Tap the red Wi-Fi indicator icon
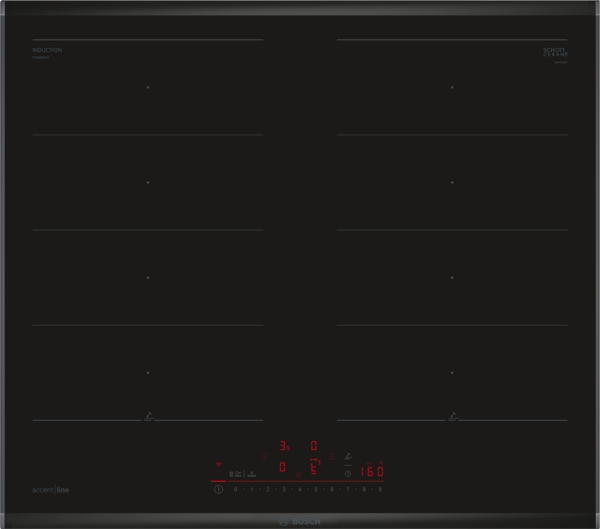This screenshot has height=529, width=600. point(218,464)
